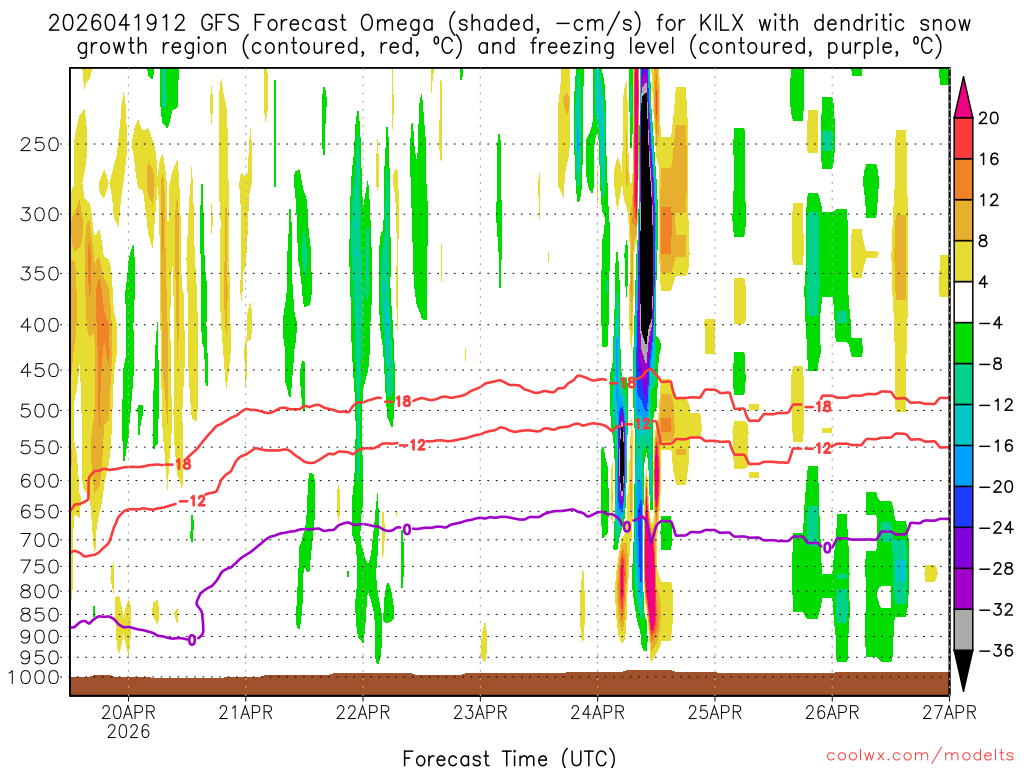This screenshot has height=768, width=1024.
Task: Click the 21APR date label
Action: click(x=246, y=712)
